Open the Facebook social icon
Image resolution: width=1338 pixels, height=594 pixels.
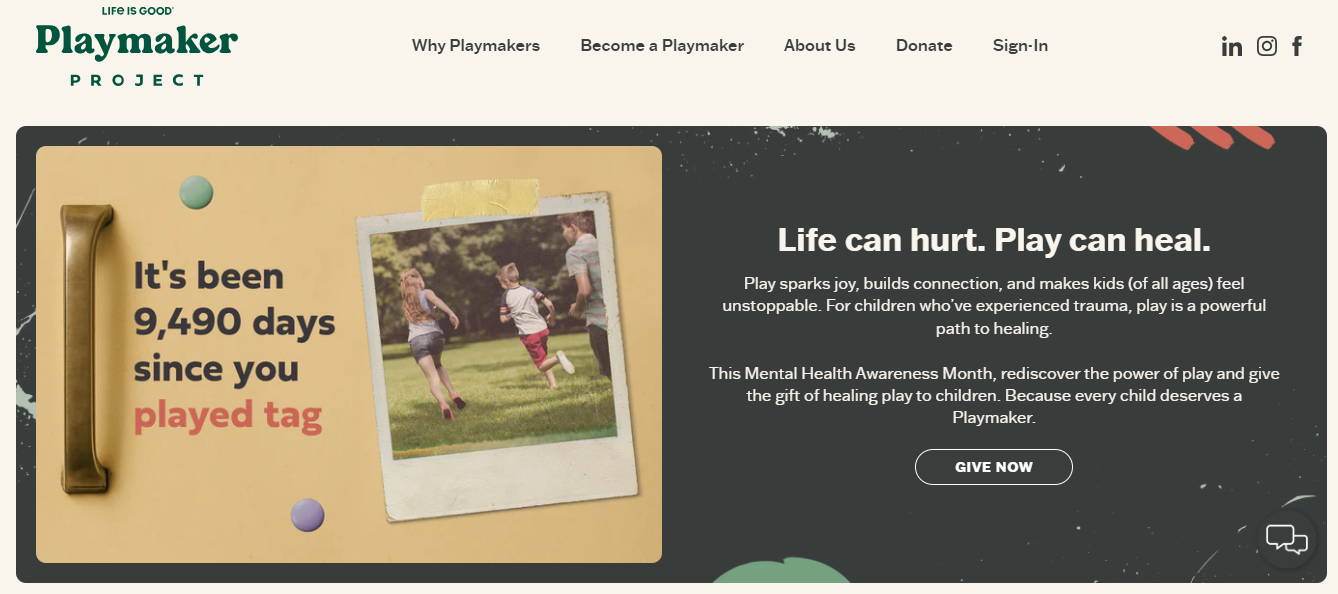click(x=1297, y=46)
